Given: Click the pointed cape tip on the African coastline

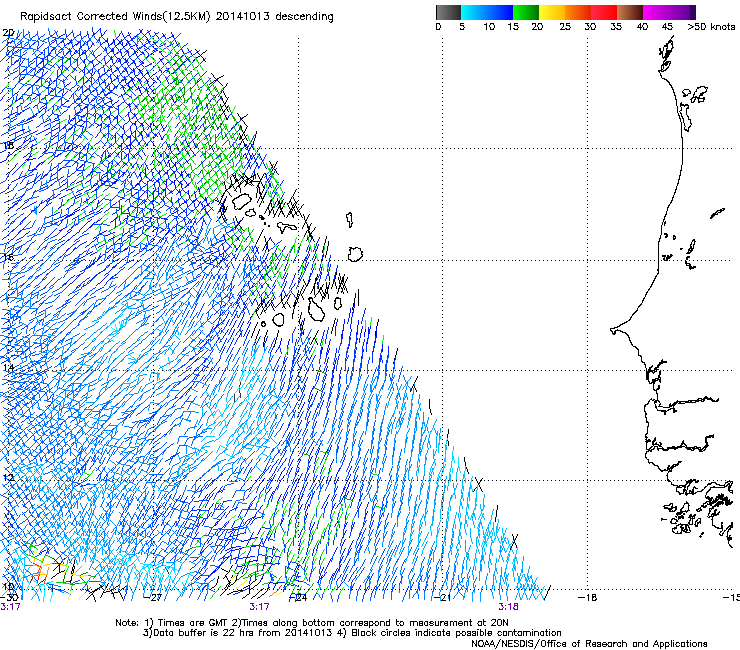Looking at the screenshot, I should [x=613, y=330].
